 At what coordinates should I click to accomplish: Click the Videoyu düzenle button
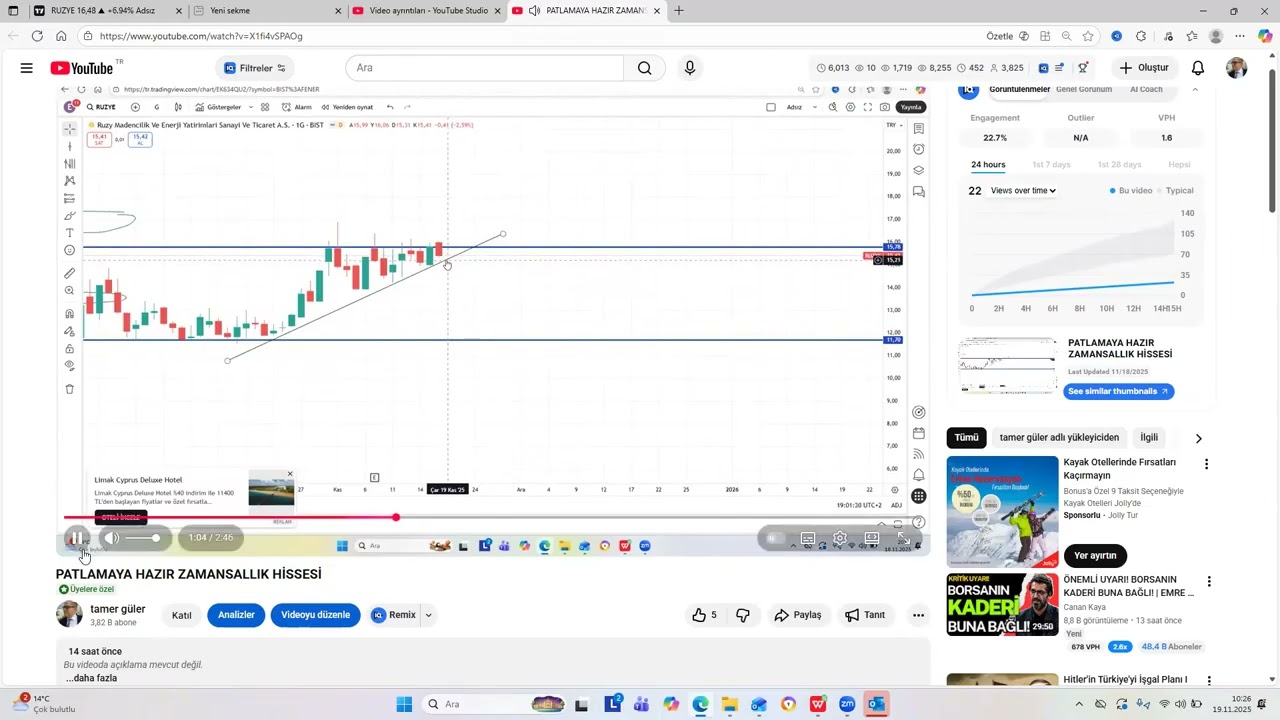(315, 615)
